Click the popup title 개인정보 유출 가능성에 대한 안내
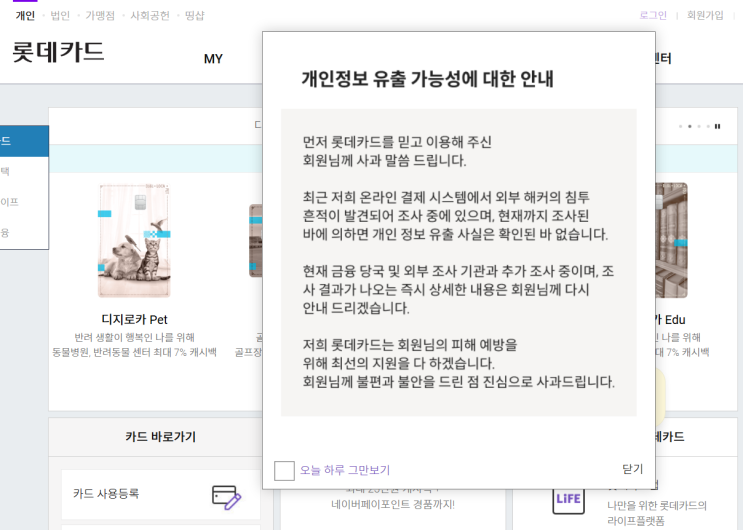 pyautogui.click(x=427, y=79)
